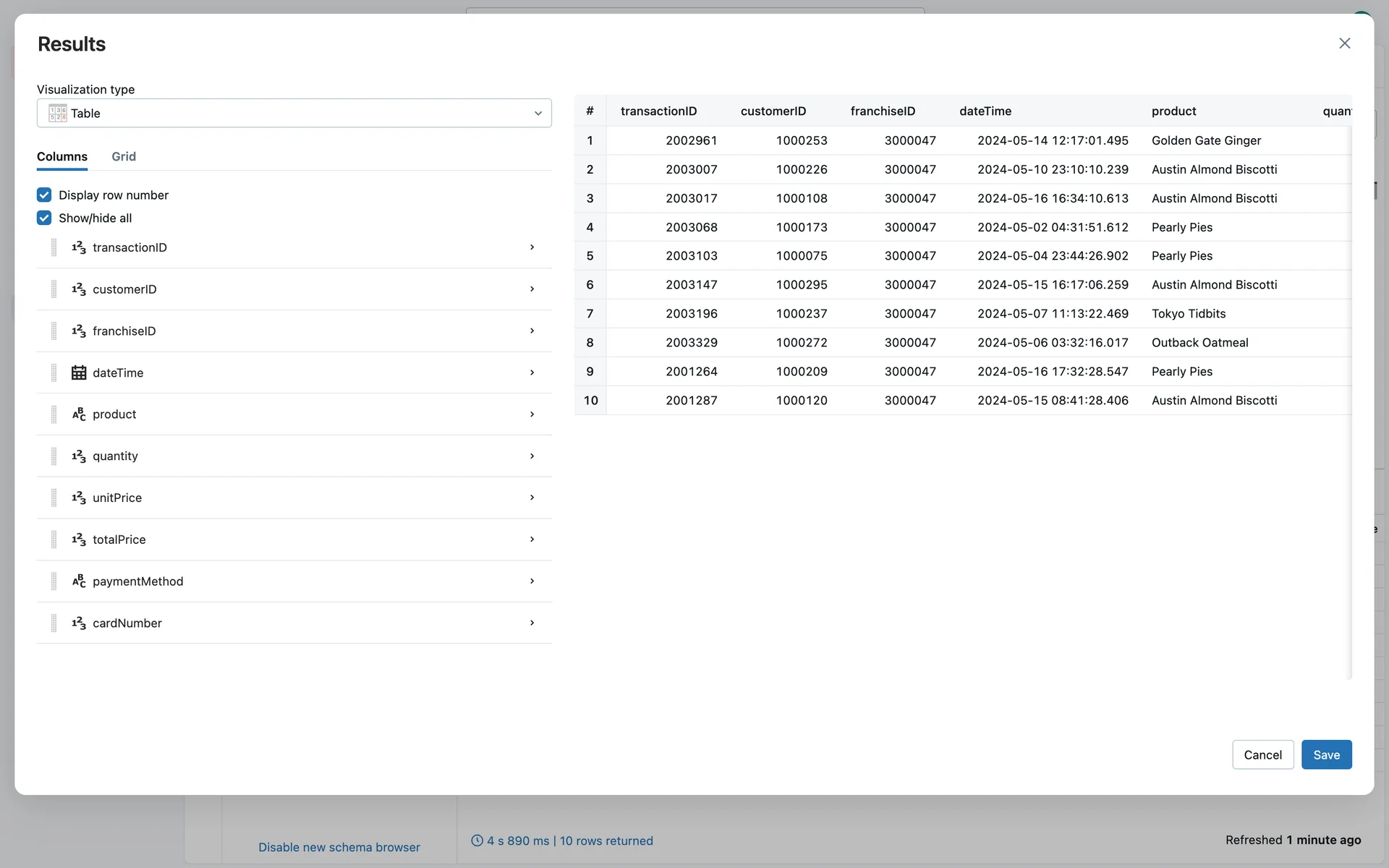Viewport: 1389px width, 868px height.
Task: Click the Table visualization icon
Action: click(58, 113)
